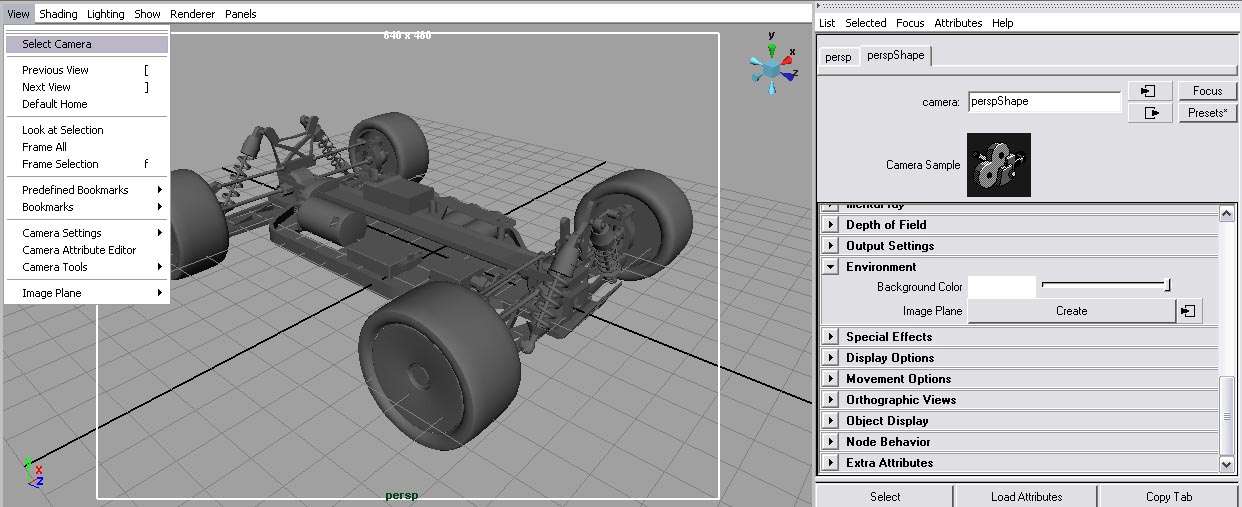
Task: Expand the Node Behavior section
Action: [x=831, y=442]
